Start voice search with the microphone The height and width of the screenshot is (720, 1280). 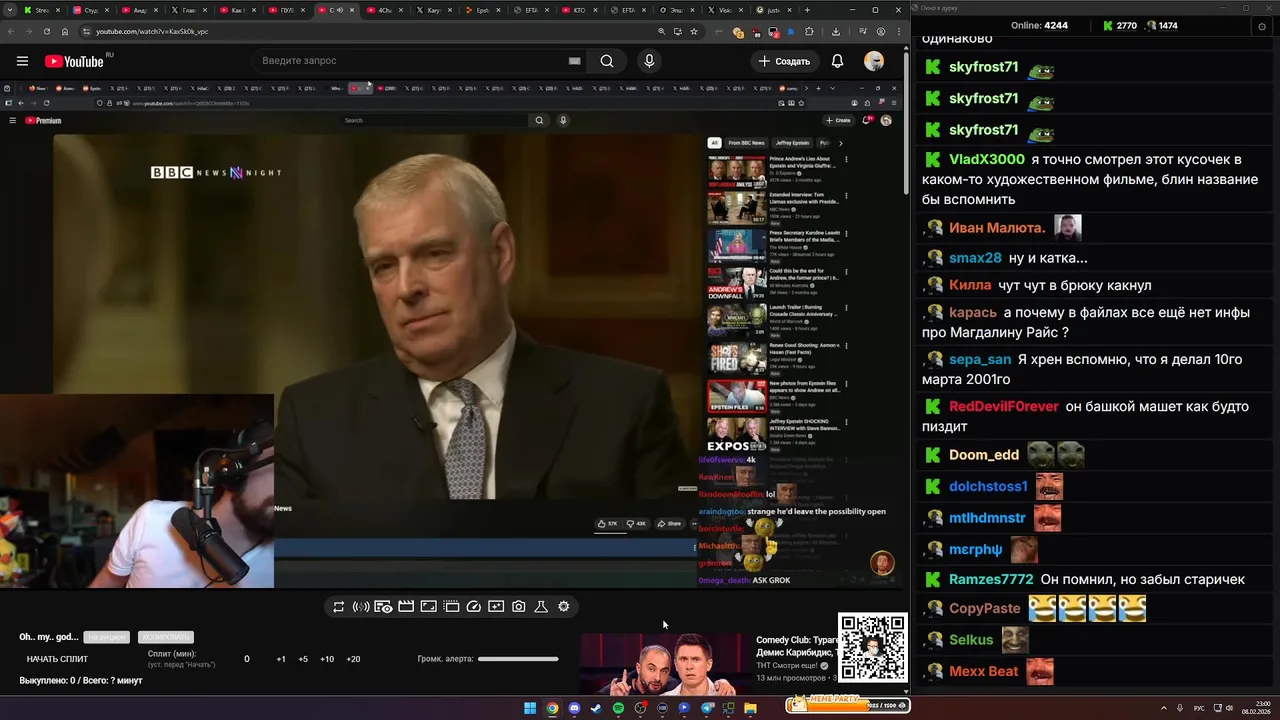(x=649, y=61)
